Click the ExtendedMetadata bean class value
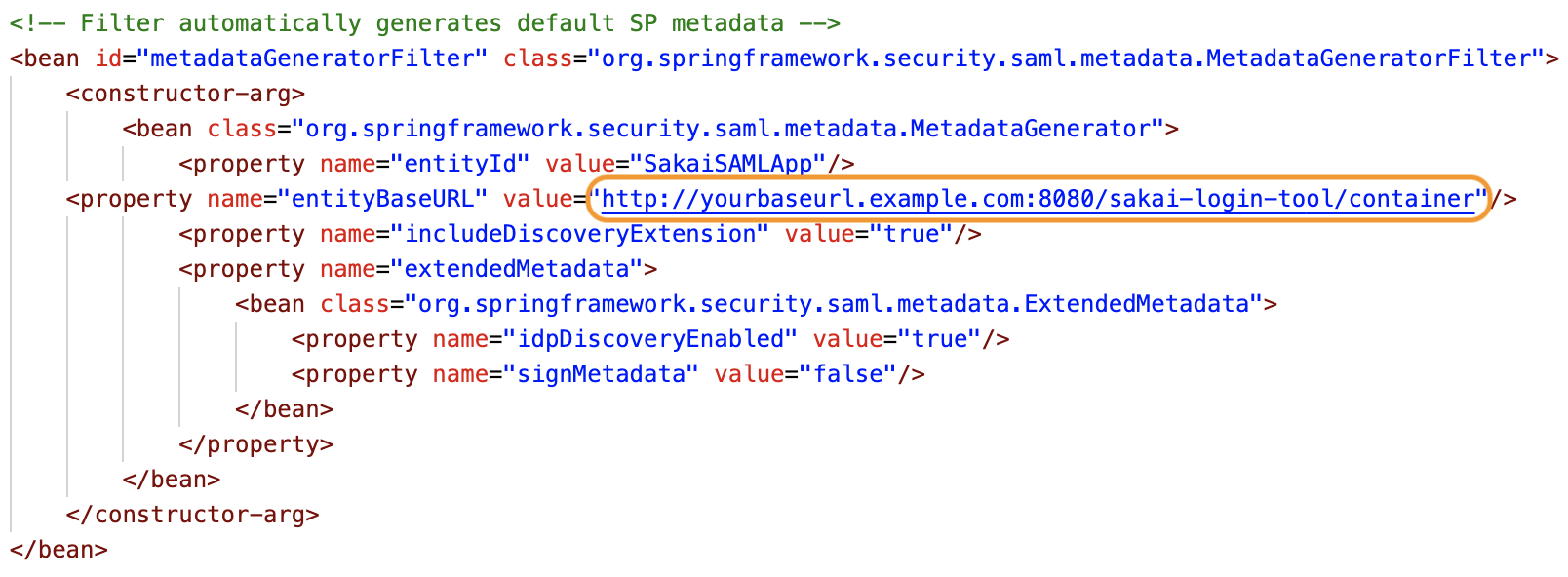The image size is (1568, 577). point(833,304)
